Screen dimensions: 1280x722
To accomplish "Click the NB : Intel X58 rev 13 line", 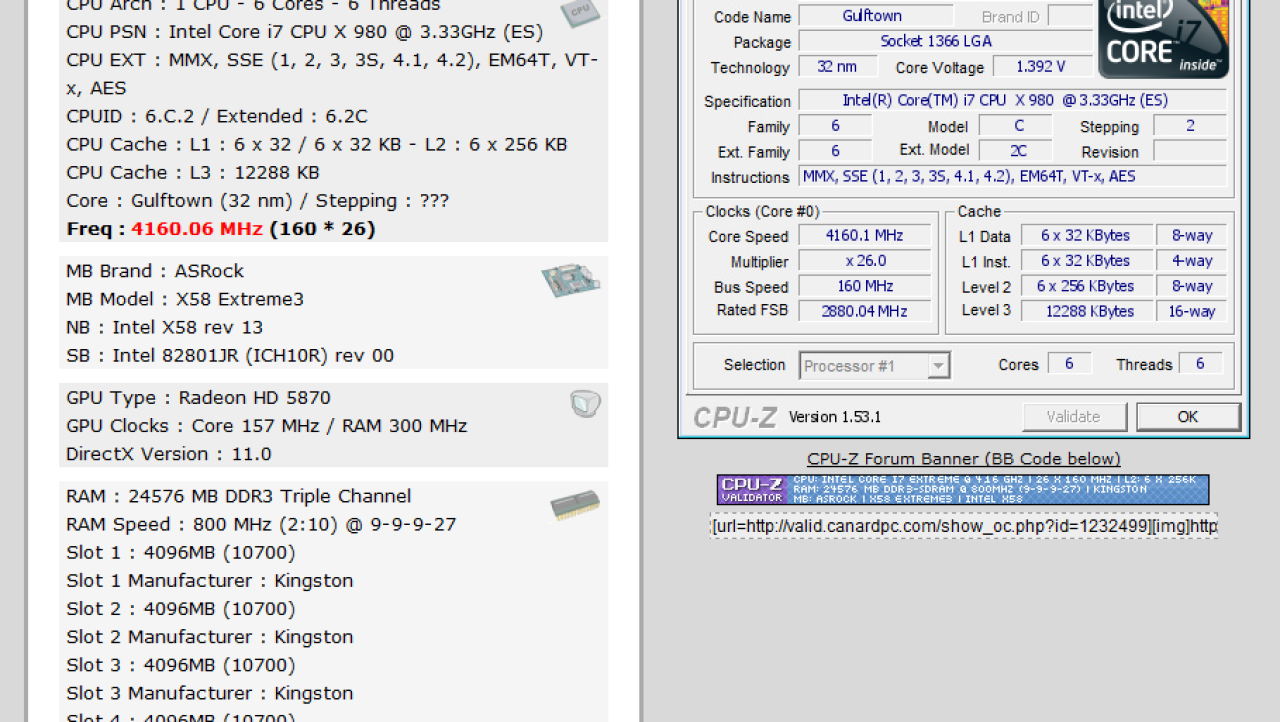I will tap(165, 327).
